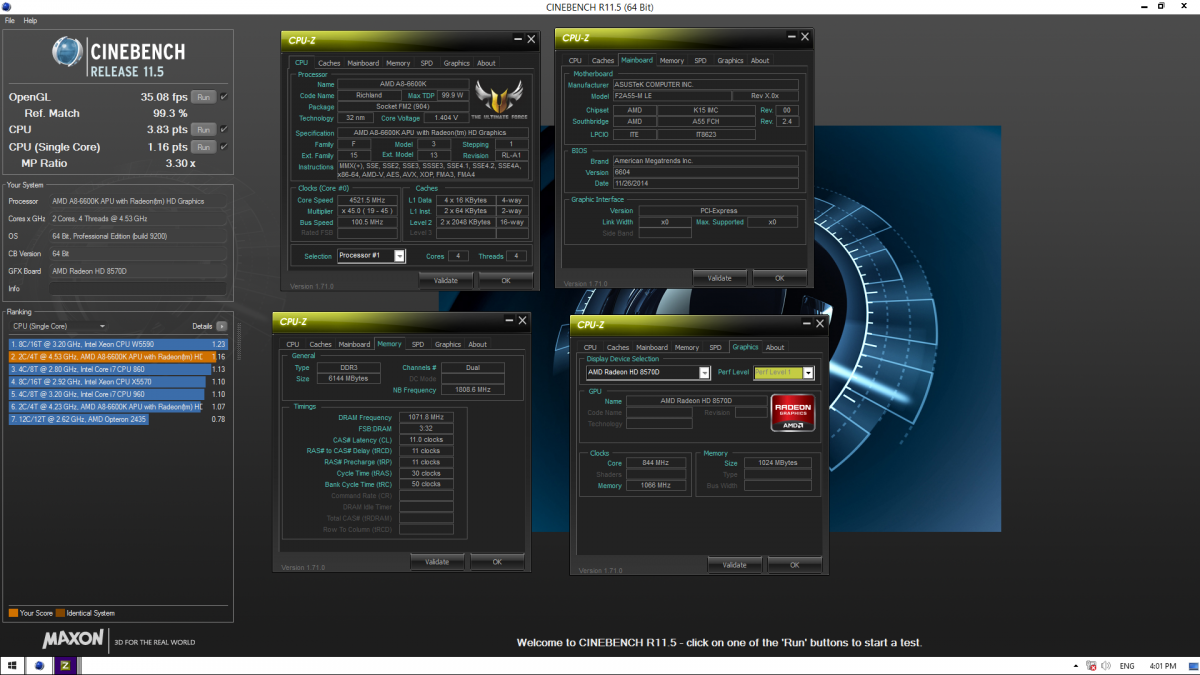Click the Identical System legend swatch

pyautogui.click(x=61, y=613)
